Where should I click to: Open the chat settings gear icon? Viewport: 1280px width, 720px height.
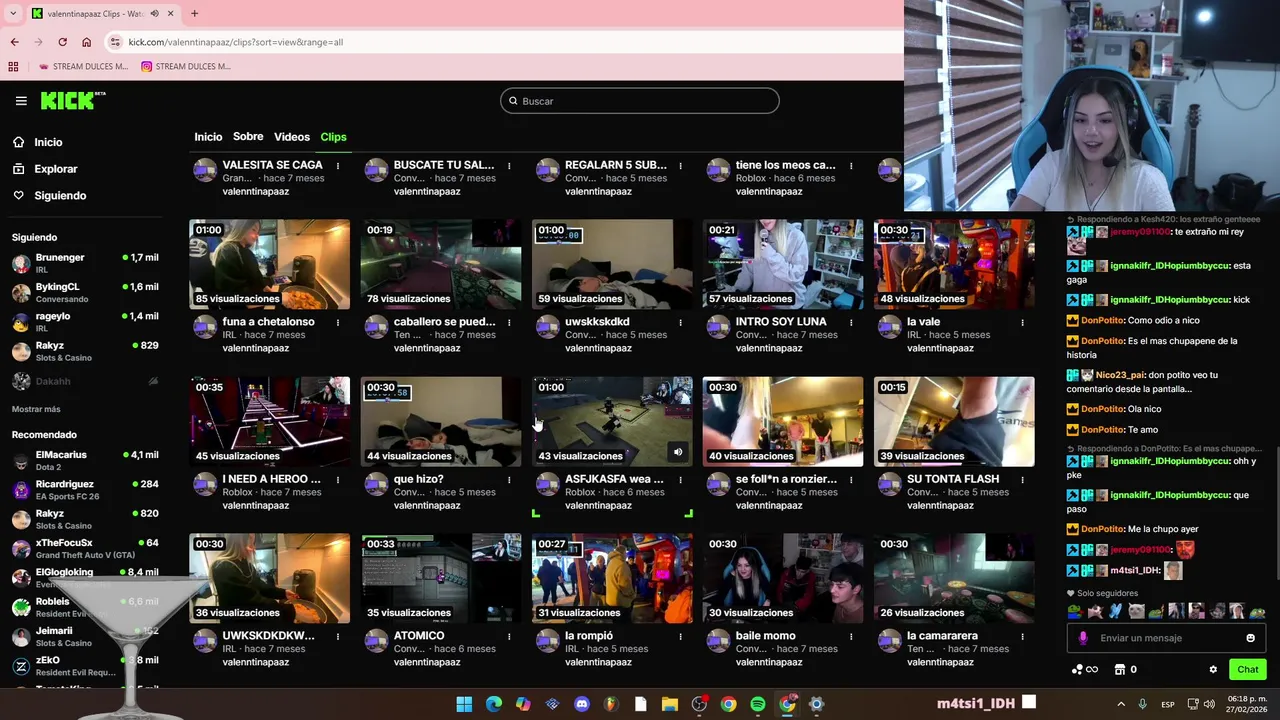coord(1213,670)
